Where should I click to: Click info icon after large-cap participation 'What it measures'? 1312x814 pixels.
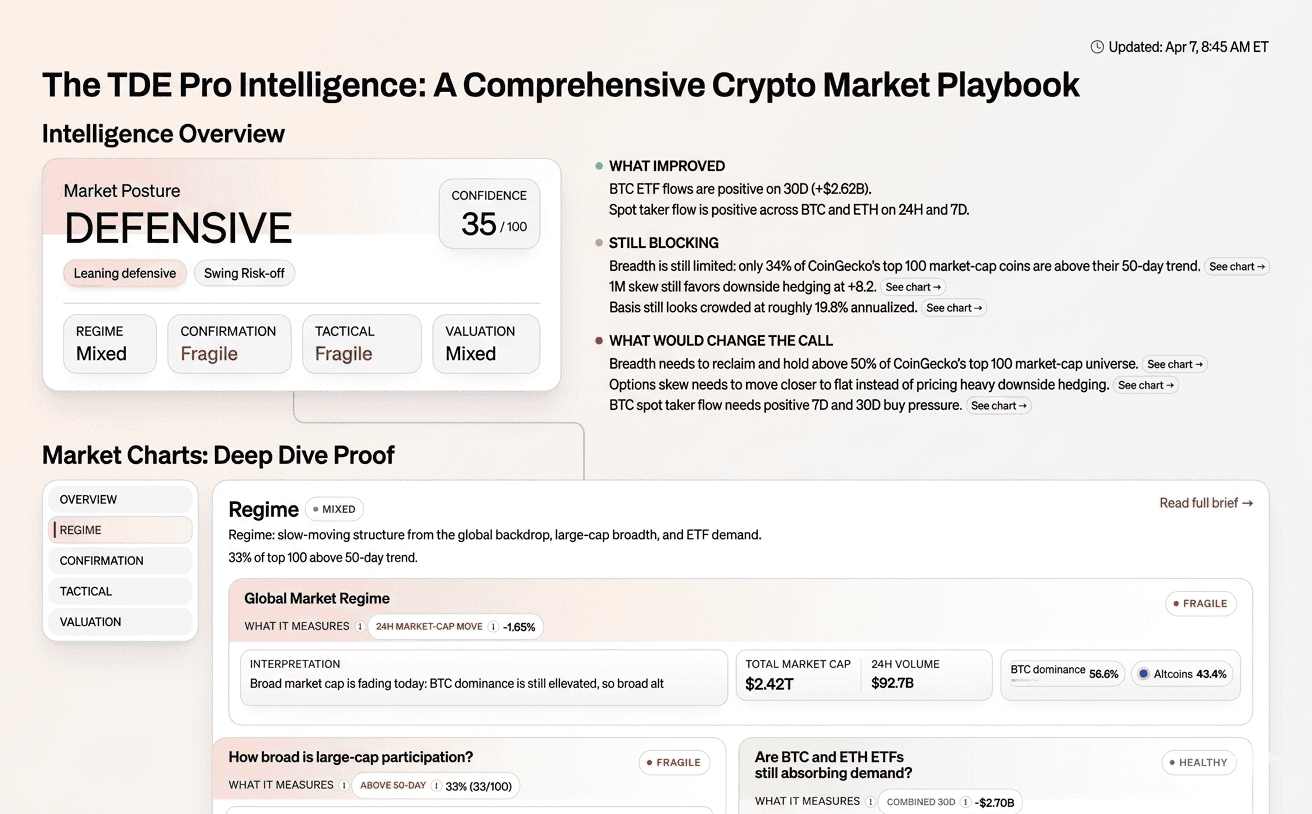click(344, 786)
